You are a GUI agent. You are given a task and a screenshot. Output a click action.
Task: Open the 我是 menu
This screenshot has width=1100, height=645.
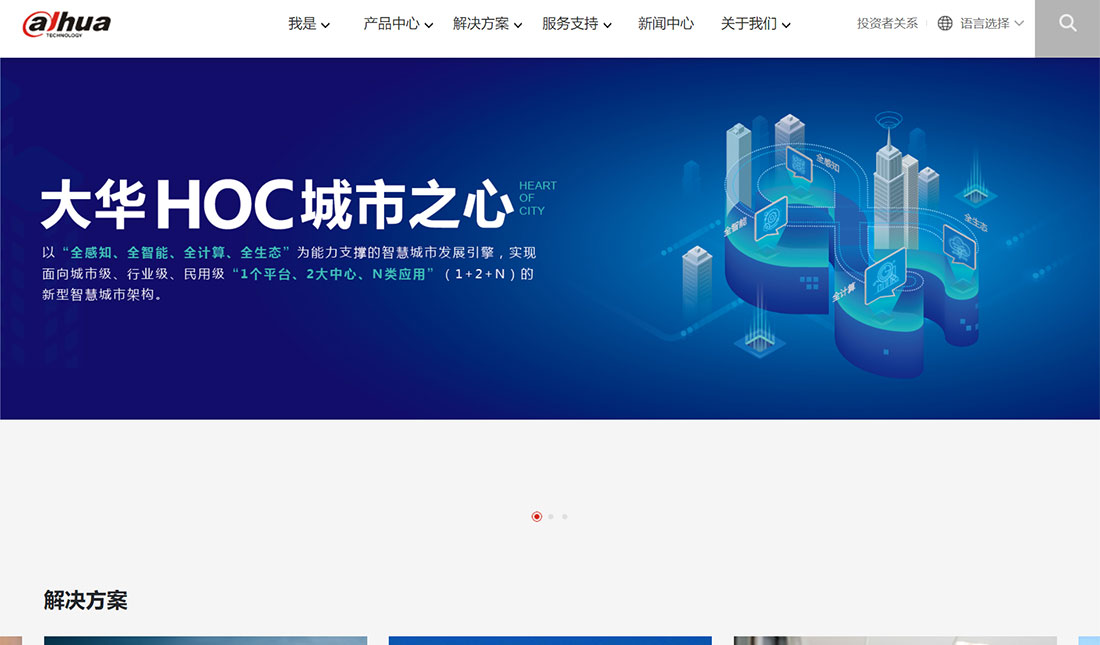(x=302, y=24)
